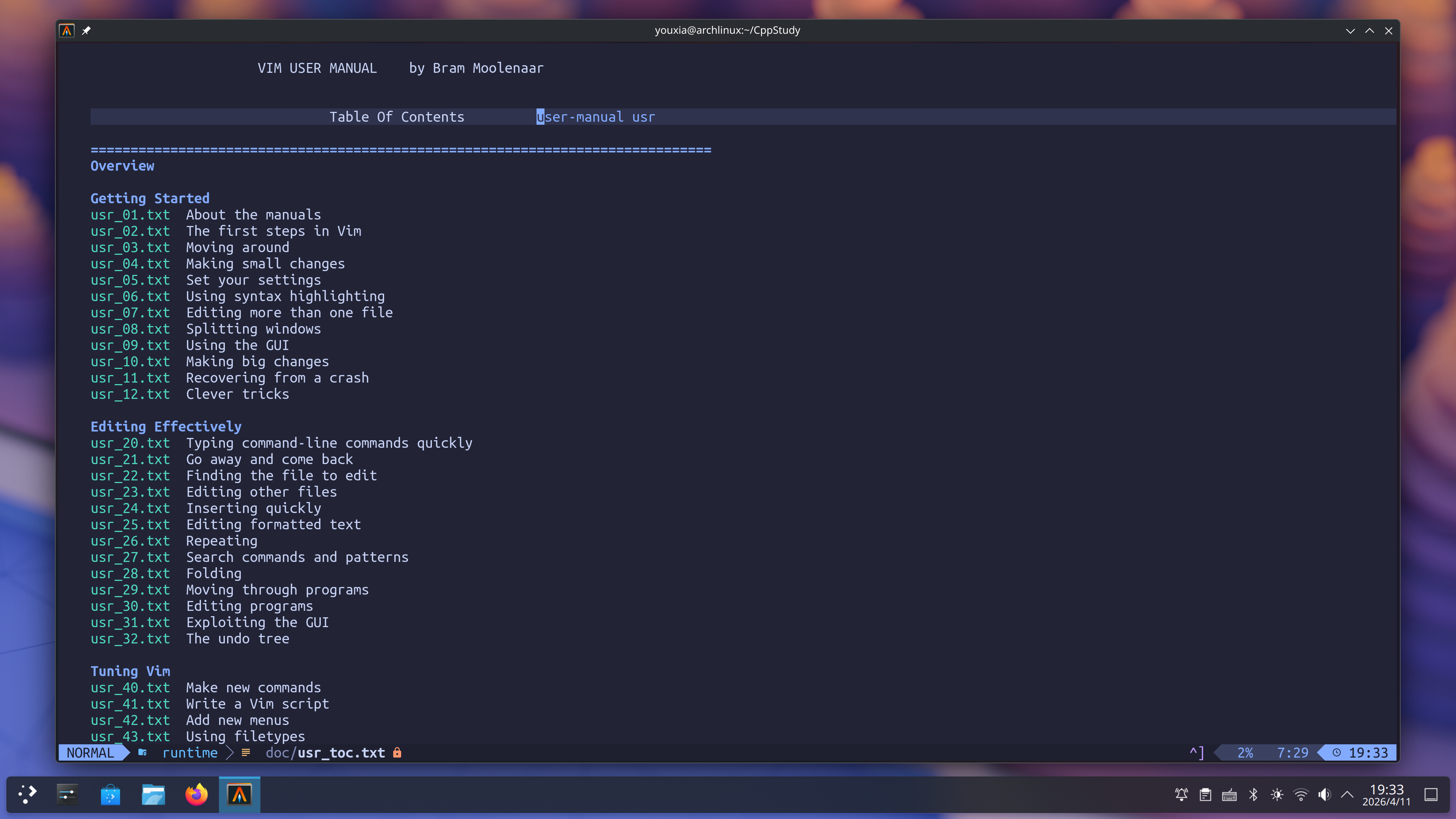Click the user-manual tag text
This screenshot has height=819, width=1456.
580,117
